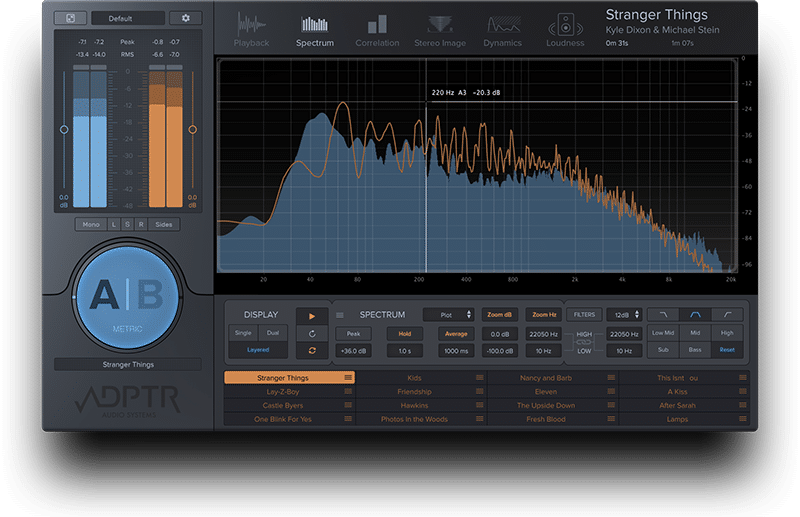800x517 pixels.
Task: Edit the 0.0 dB zoom field
Action: 499,334
